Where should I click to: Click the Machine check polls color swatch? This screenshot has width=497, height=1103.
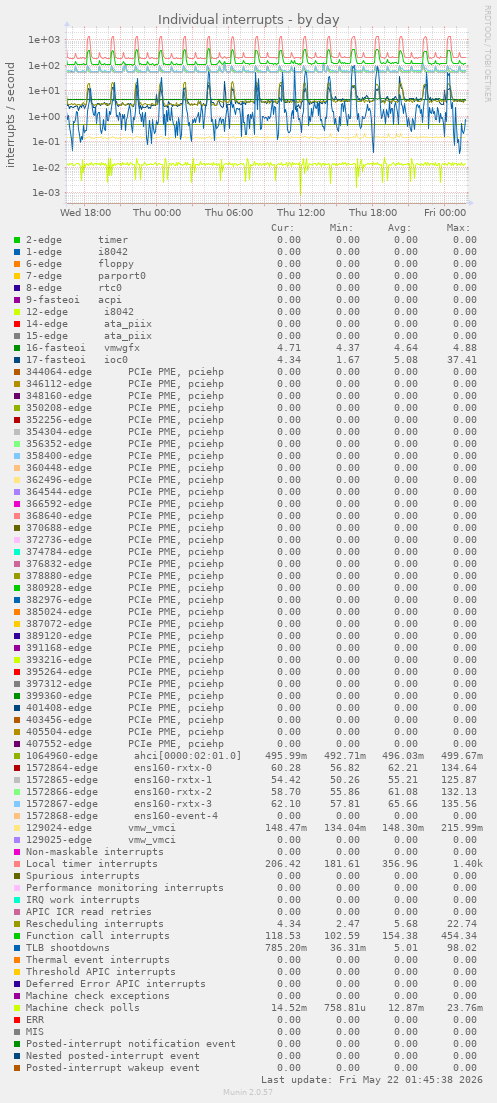17,1007
